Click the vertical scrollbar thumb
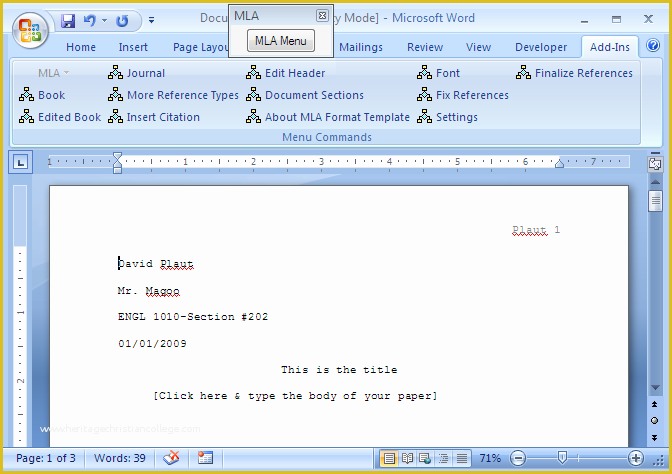The width and height of the screenshot is (672, 474). (655, 201)
